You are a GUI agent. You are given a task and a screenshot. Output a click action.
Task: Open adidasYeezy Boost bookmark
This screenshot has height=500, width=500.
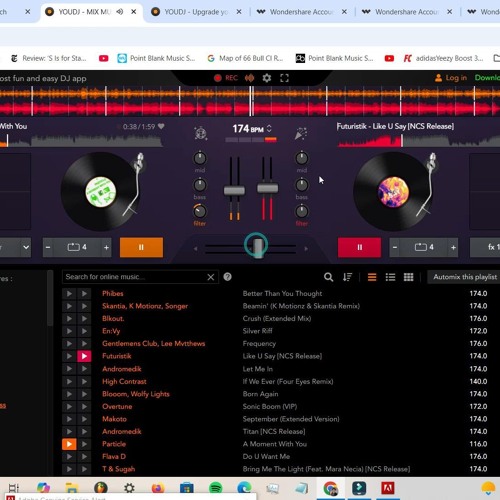click(x=443, y=58)
